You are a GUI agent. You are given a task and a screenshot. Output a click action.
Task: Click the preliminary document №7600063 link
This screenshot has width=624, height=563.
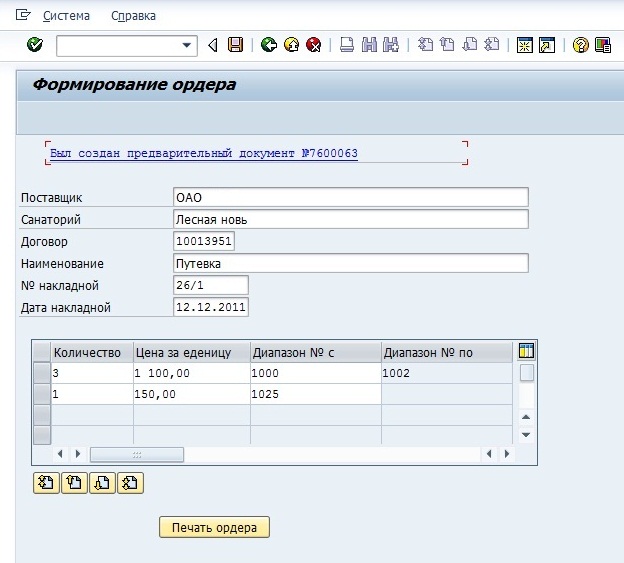(x=204, y=153)
